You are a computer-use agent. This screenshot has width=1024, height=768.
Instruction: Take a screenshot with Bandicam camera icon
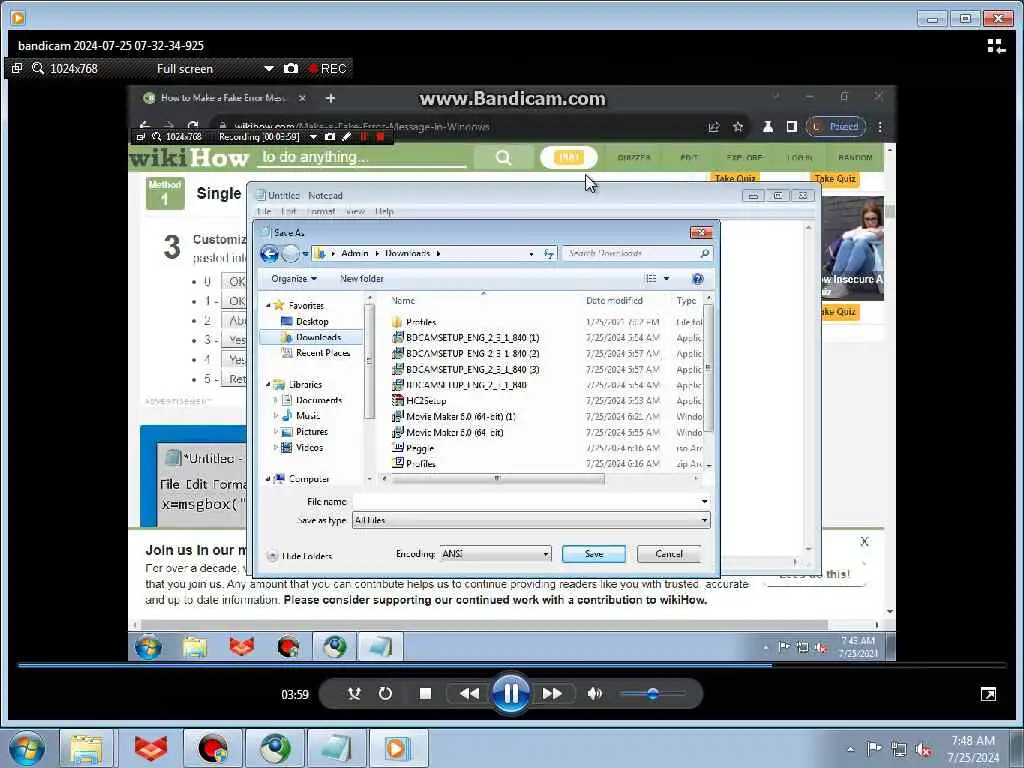(291, 69)
